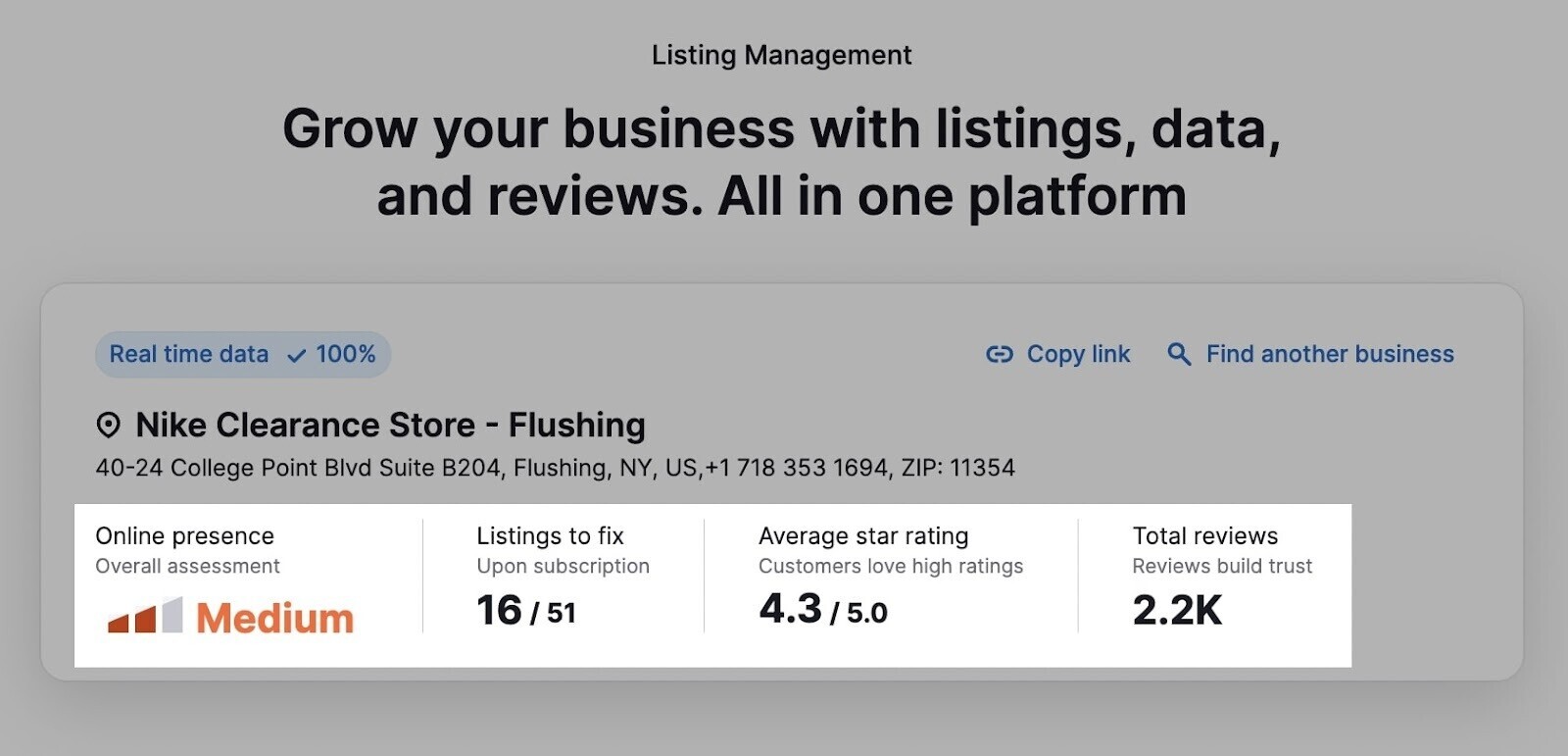Select the Total reviews heading
Screen dimensions: 1568x756
pos(1204,536)
